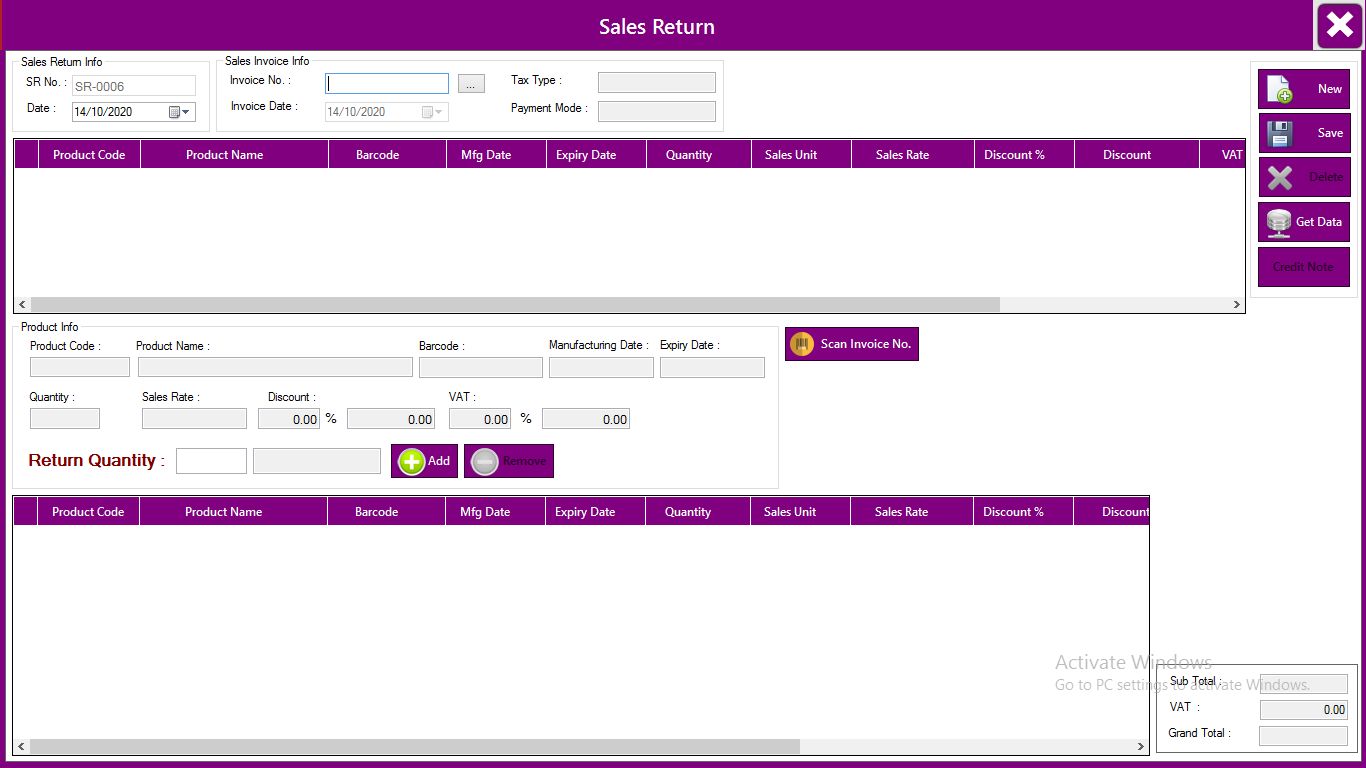Close the Sales Return window

[1339, 26]
